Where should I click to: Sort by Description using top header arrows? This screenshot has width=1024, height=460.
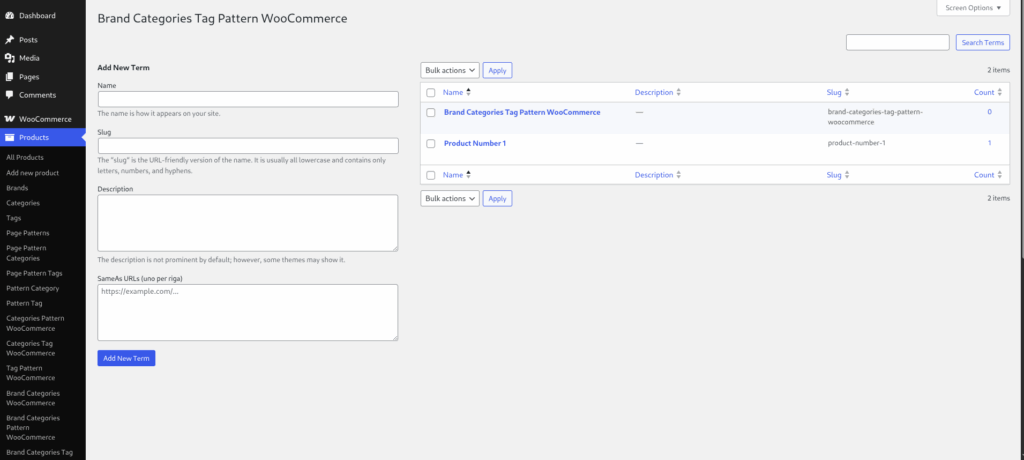coord(679,92)
